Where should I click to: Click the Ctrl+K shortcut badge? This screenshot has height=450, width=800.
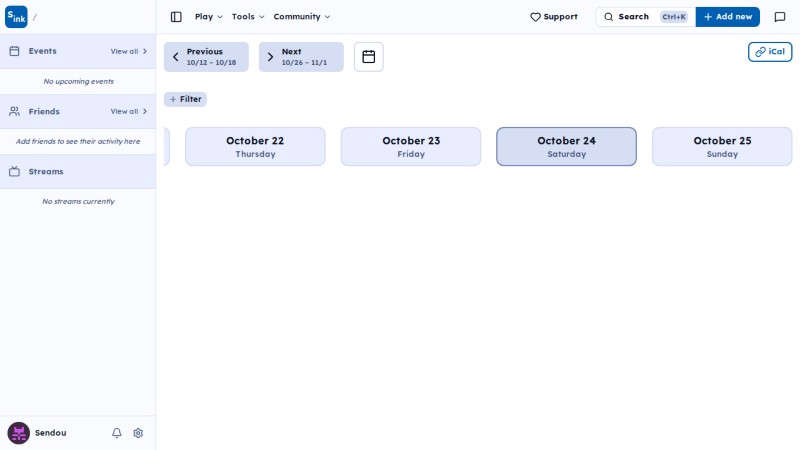(673, 17)
